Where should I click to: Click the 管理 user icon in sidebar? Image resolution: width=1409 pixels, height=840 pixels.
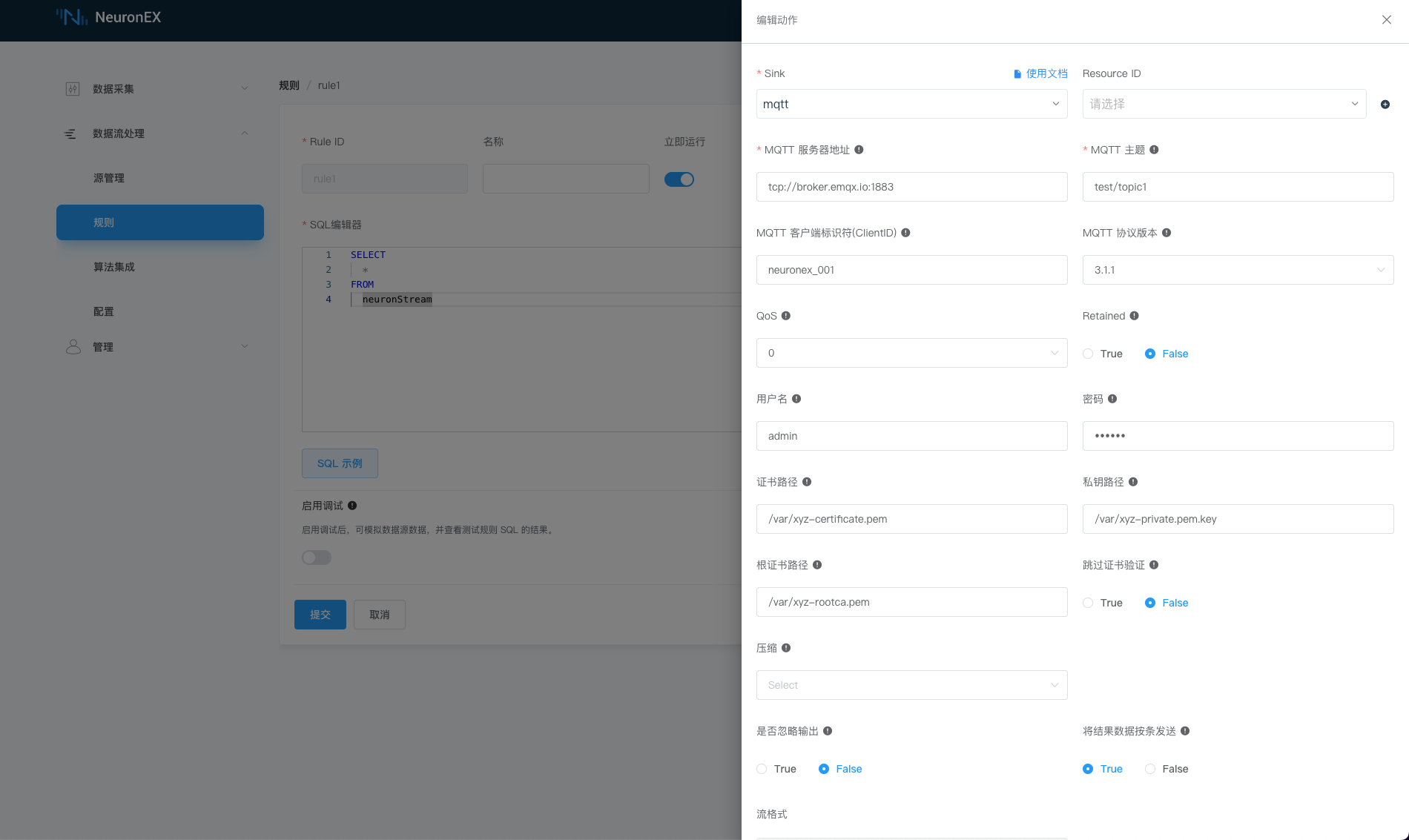coord(73,345)
